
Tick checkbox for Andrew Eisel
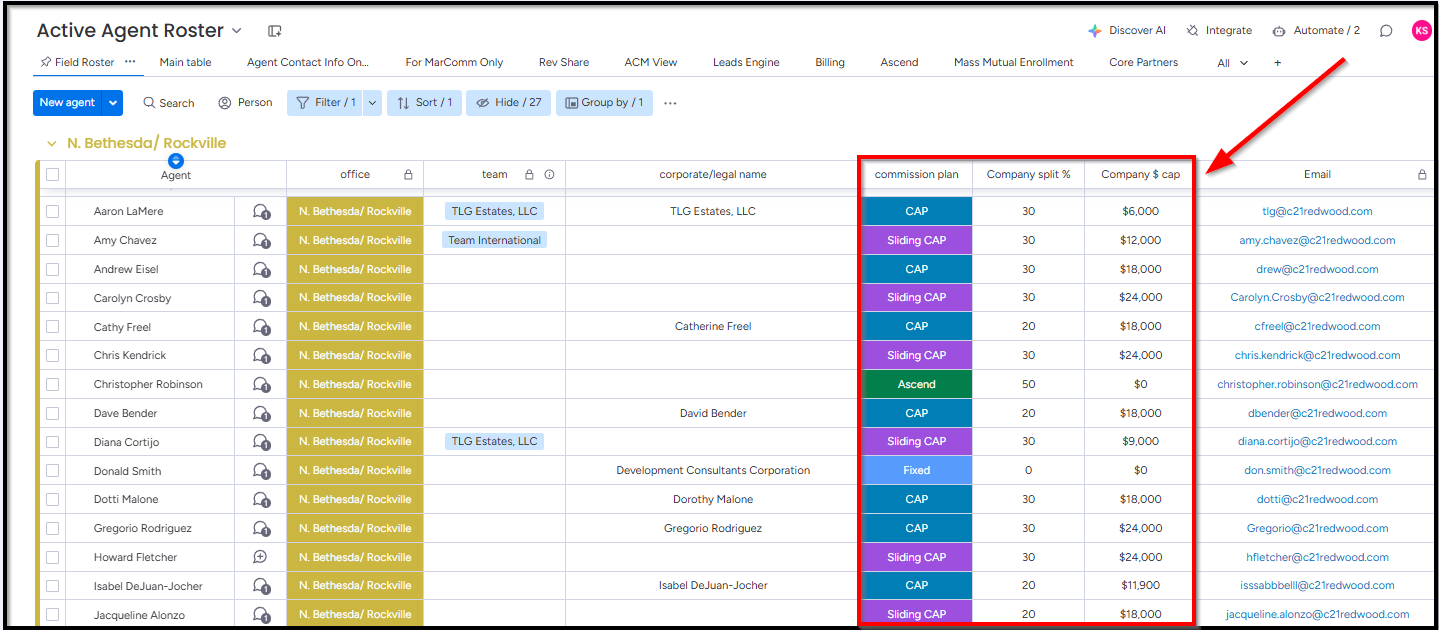(52, 269)
